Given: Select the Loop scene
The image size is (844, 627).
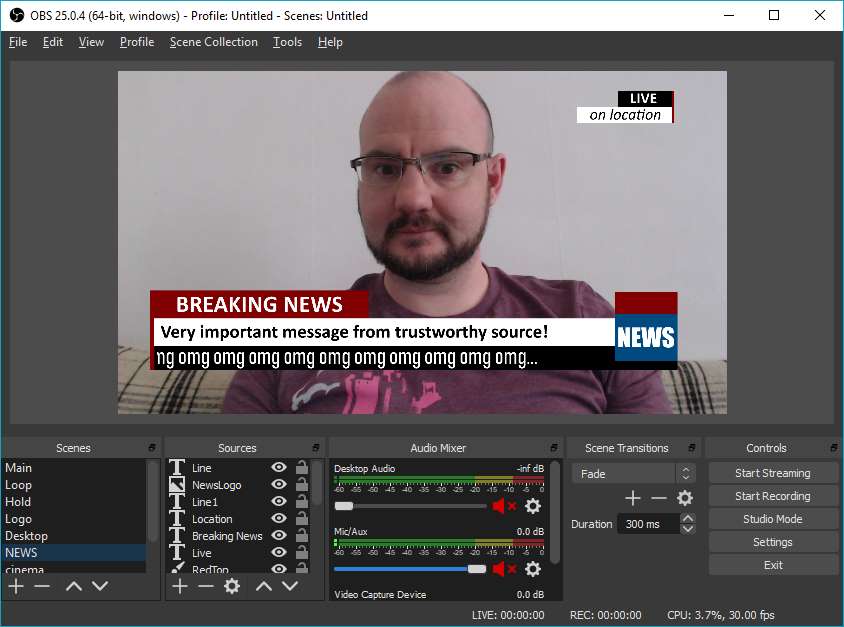Looking at the screenshot, I should (74, 485).
